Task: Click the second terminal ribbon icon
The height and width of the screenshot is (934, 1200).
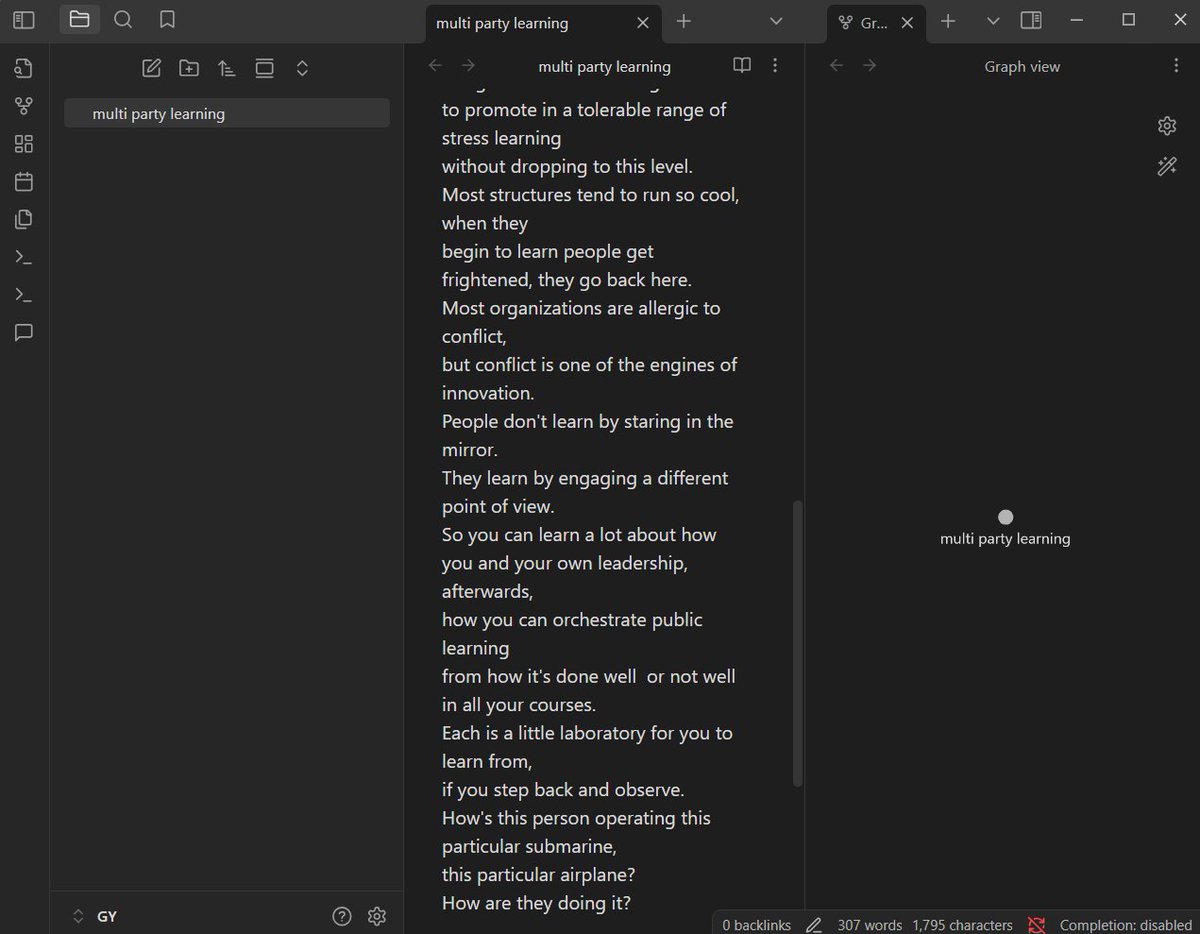Action: (24, 295)
